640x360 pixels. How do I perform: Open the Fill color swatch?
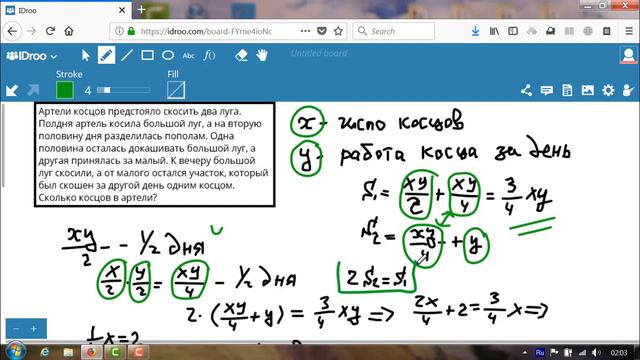176,90
